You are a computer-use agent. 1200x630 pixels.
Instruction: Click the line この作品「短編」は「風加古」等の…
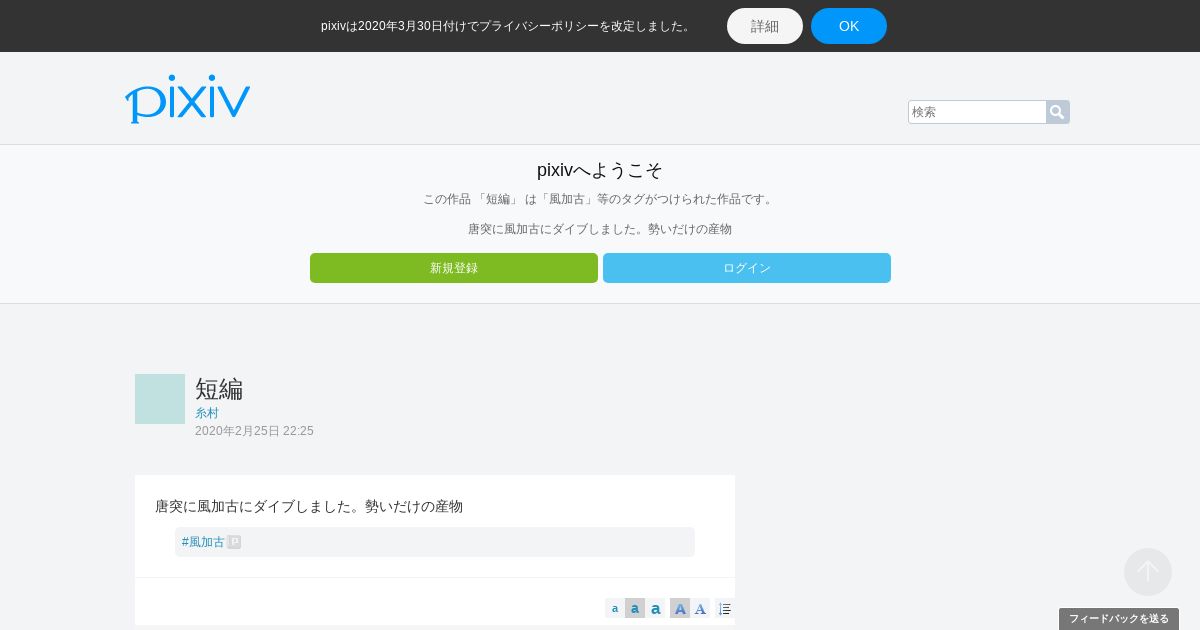(x=600, y=199)
